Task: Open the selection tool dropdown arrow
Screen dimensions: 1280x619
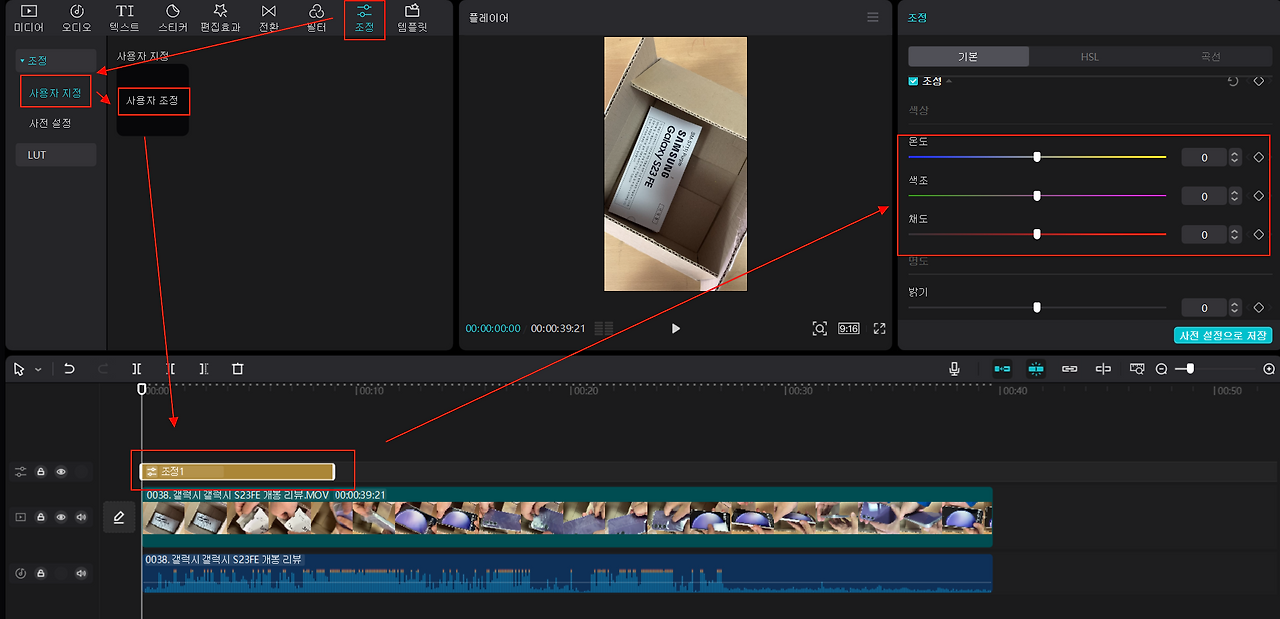Action: (38, 369)
